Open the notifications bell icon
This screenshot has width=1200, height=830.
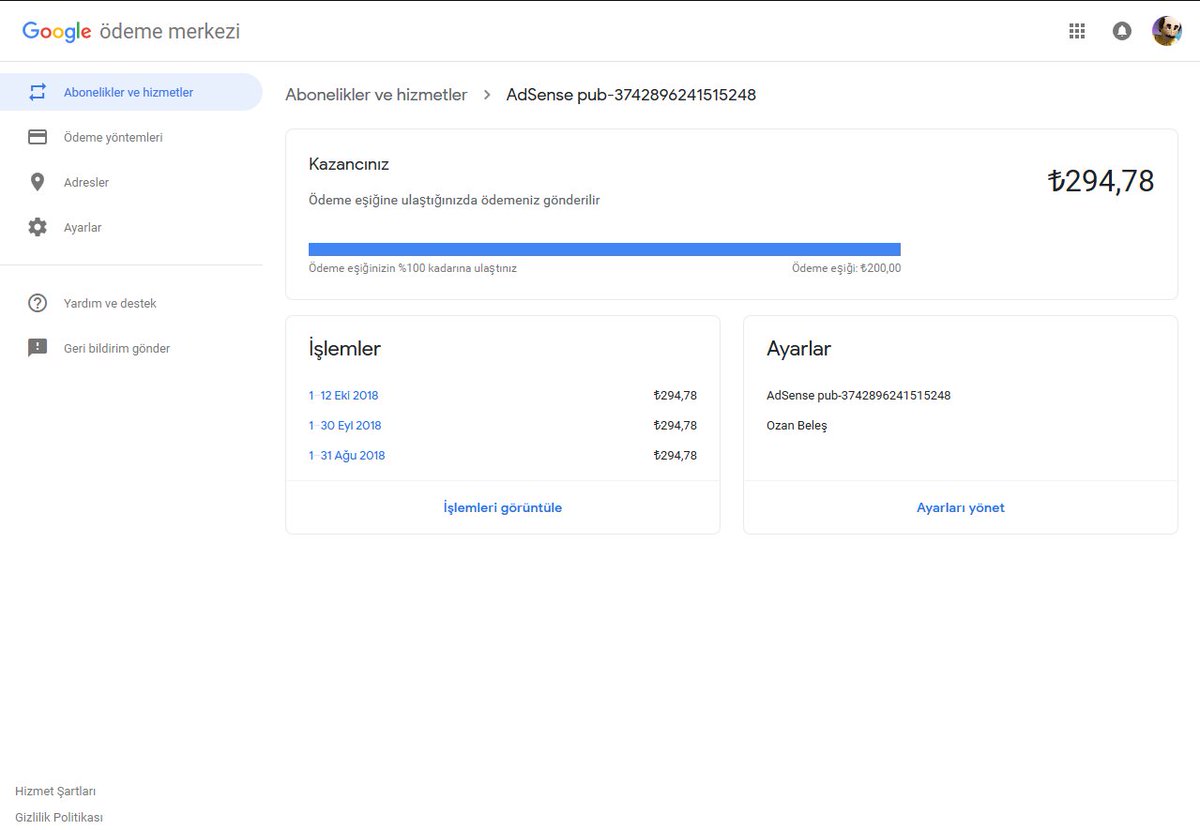click(x=1122, y=31)
